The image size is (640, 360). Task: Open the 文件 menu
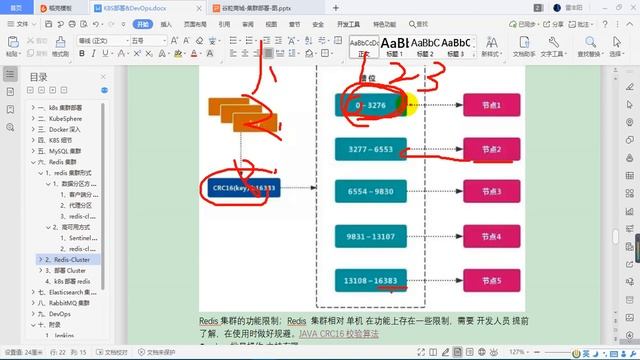tap(22, 24)
